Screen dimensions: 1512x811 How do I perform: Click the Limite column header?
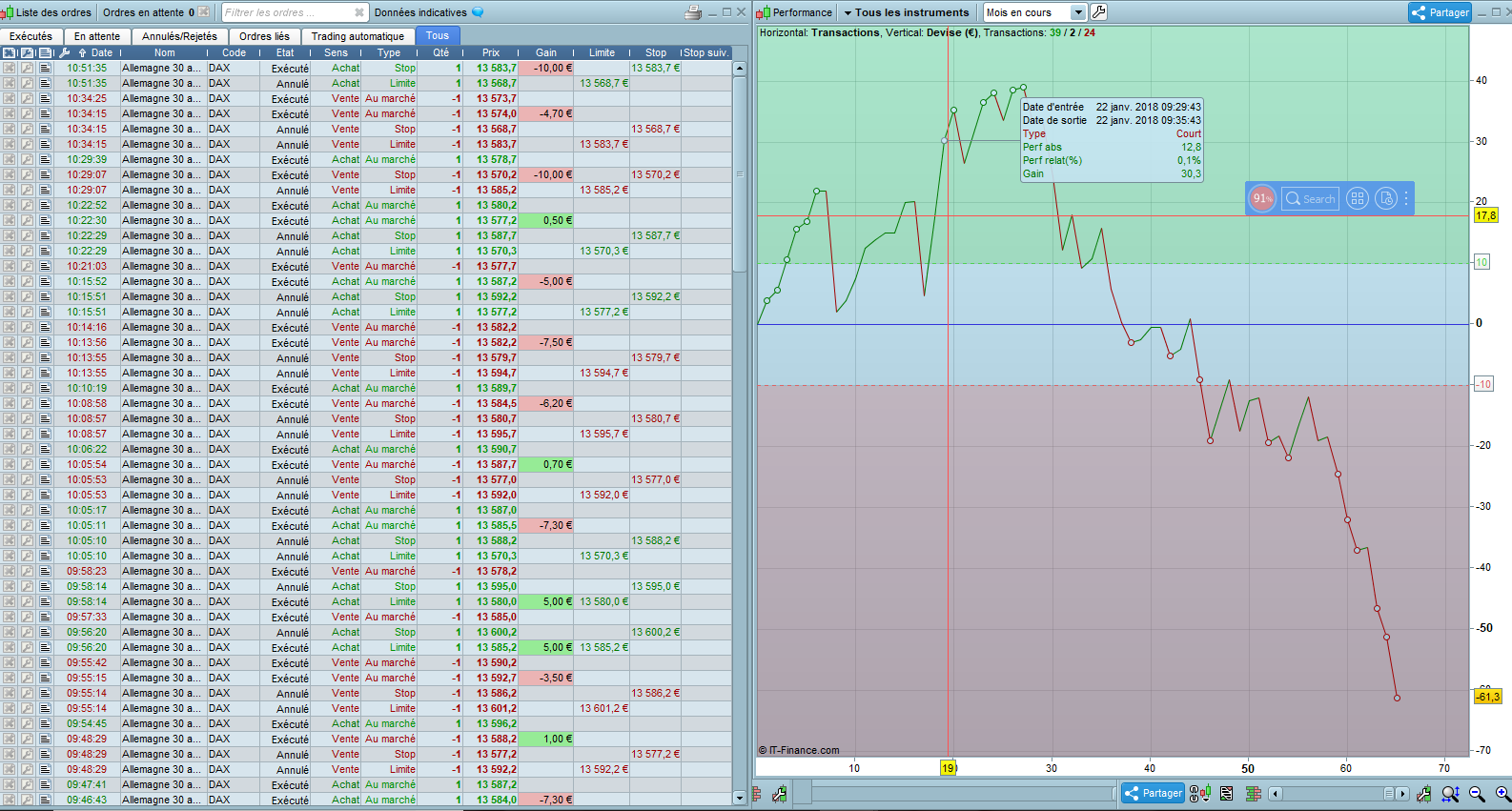click(602, 52)
